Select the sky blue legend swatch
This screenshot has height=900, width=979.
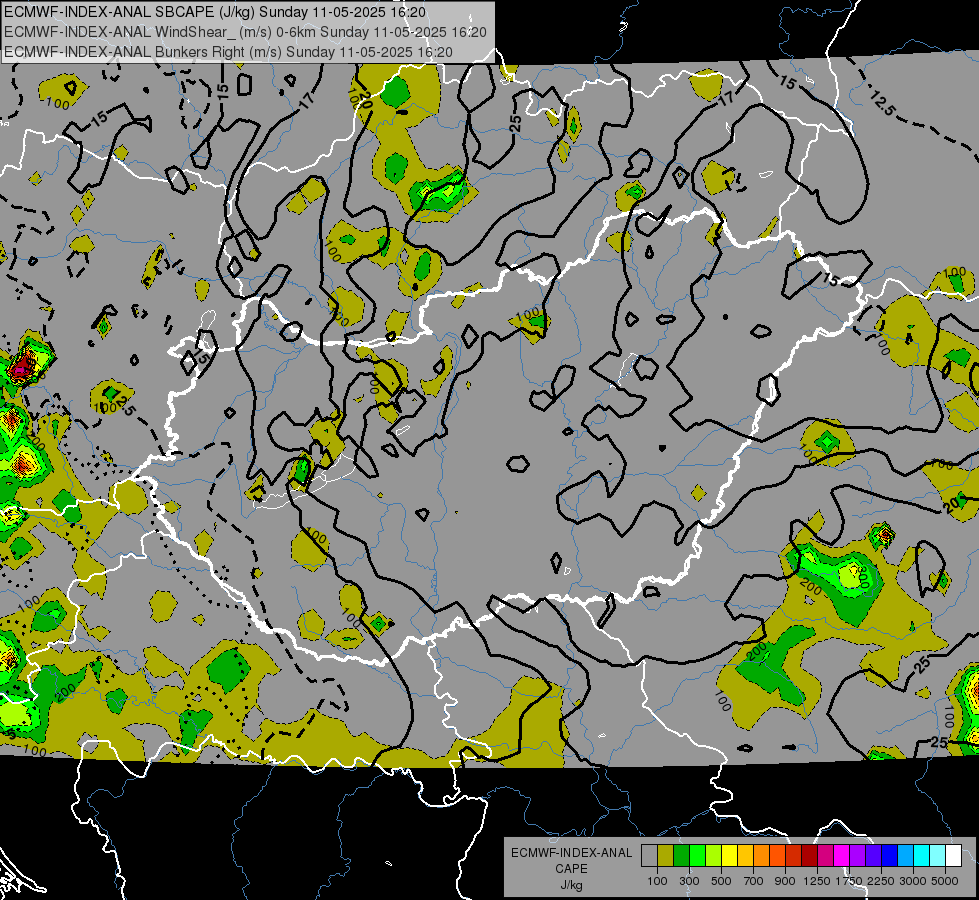pyautogui.click(x=905, y=856)
